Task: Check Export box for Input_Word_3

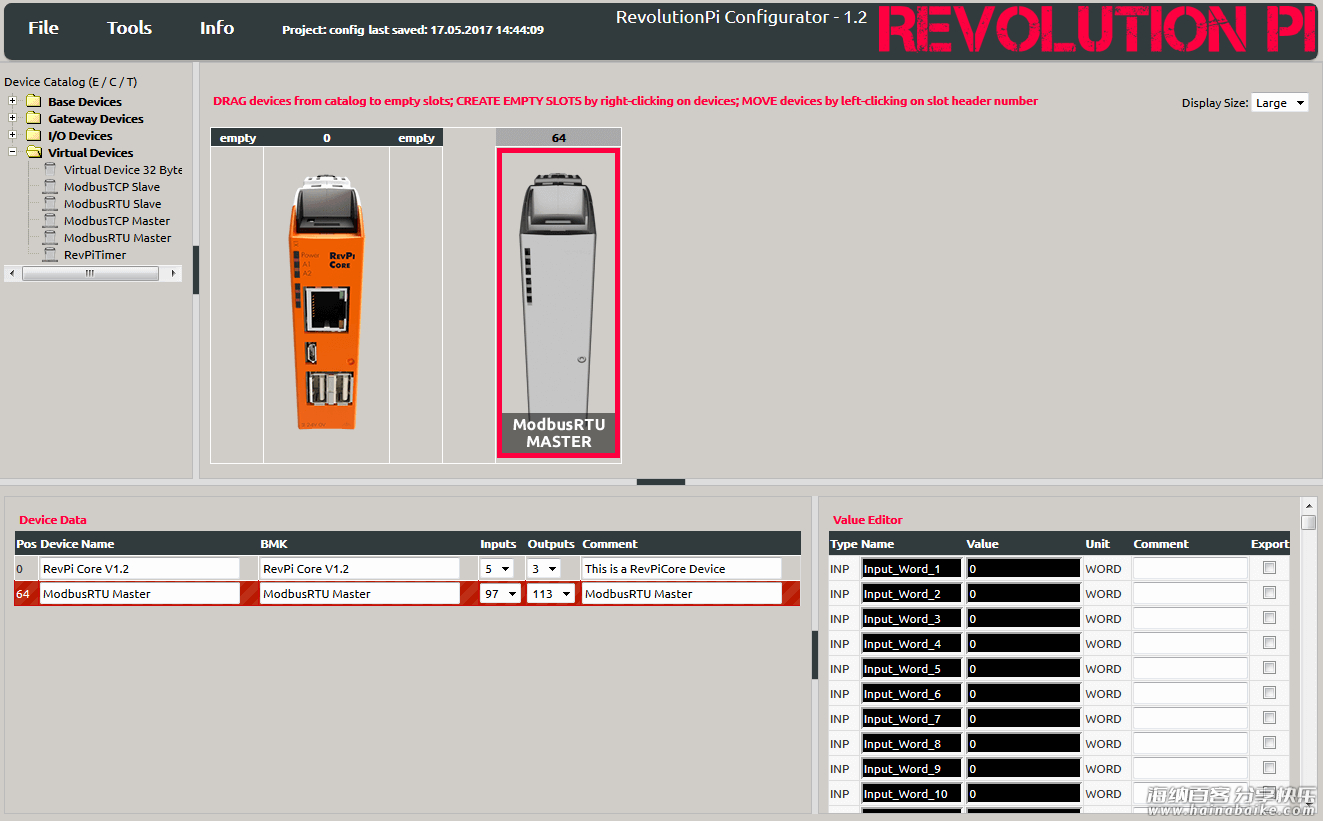Action: click(x=1269, y=617)
